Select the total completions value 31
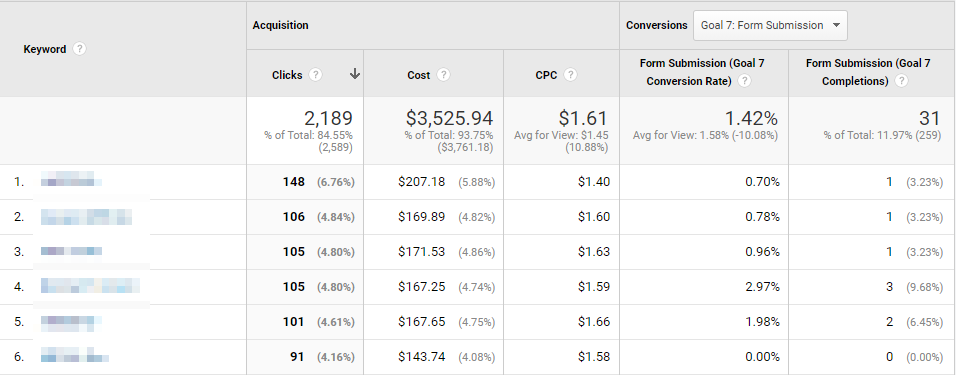 click(x=930, y=118)
